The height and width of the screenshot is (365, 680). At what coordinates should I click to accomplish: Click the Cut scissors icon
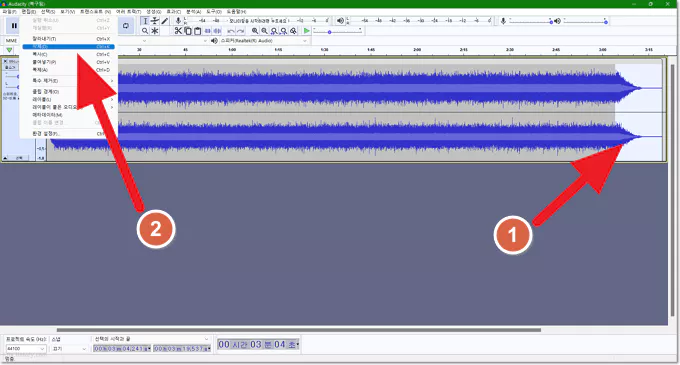pos(178,31)
